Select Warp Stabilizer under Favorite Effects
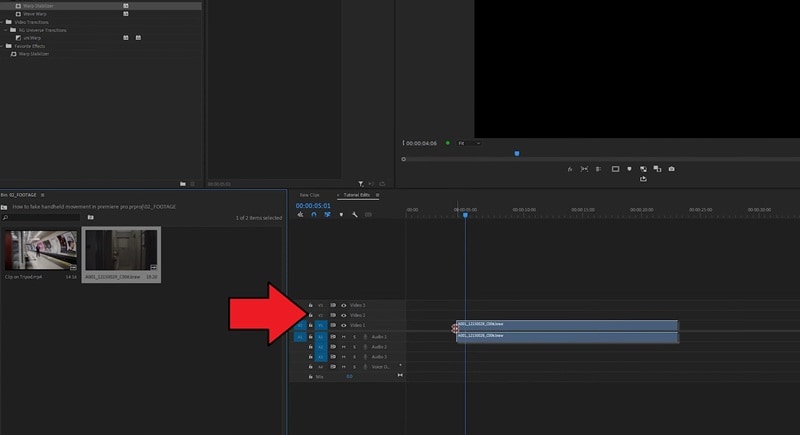800x435 pixels. 34,54
